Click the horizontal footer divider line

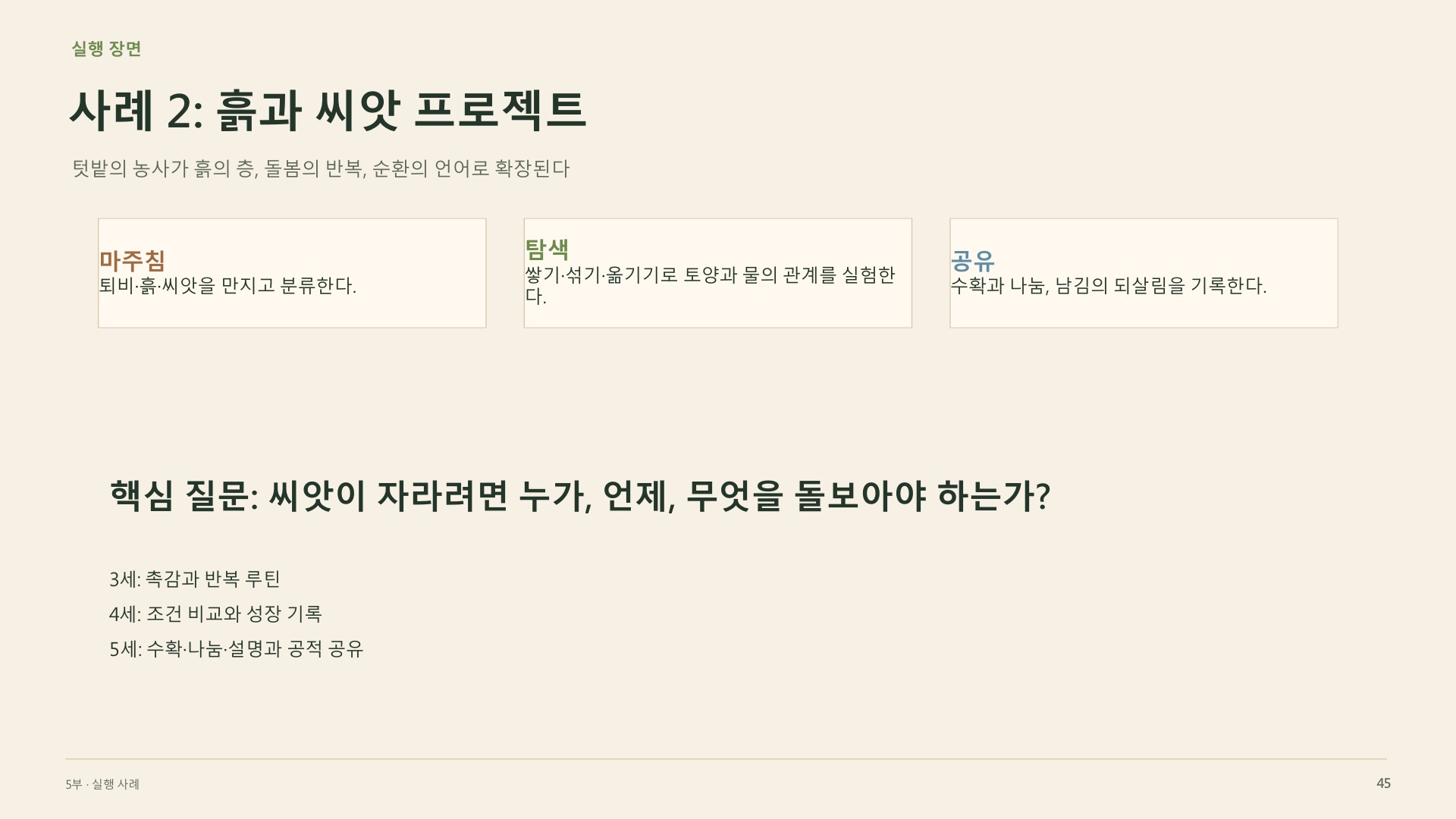pos(726,759)
